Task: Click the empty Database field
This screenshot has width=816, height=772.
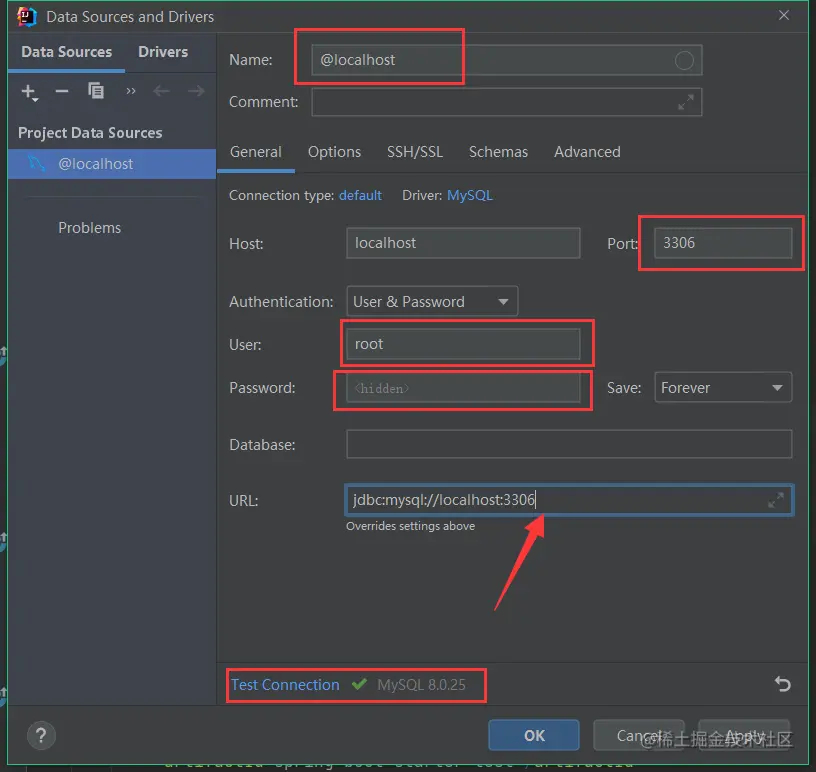Action: click(x=569, y=444)
